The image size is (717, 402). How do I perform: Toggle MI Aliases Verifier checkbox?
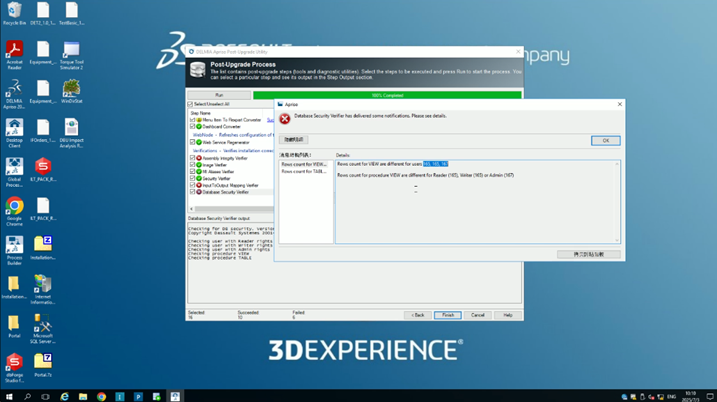pyautogui.click(x=193, y=172)
